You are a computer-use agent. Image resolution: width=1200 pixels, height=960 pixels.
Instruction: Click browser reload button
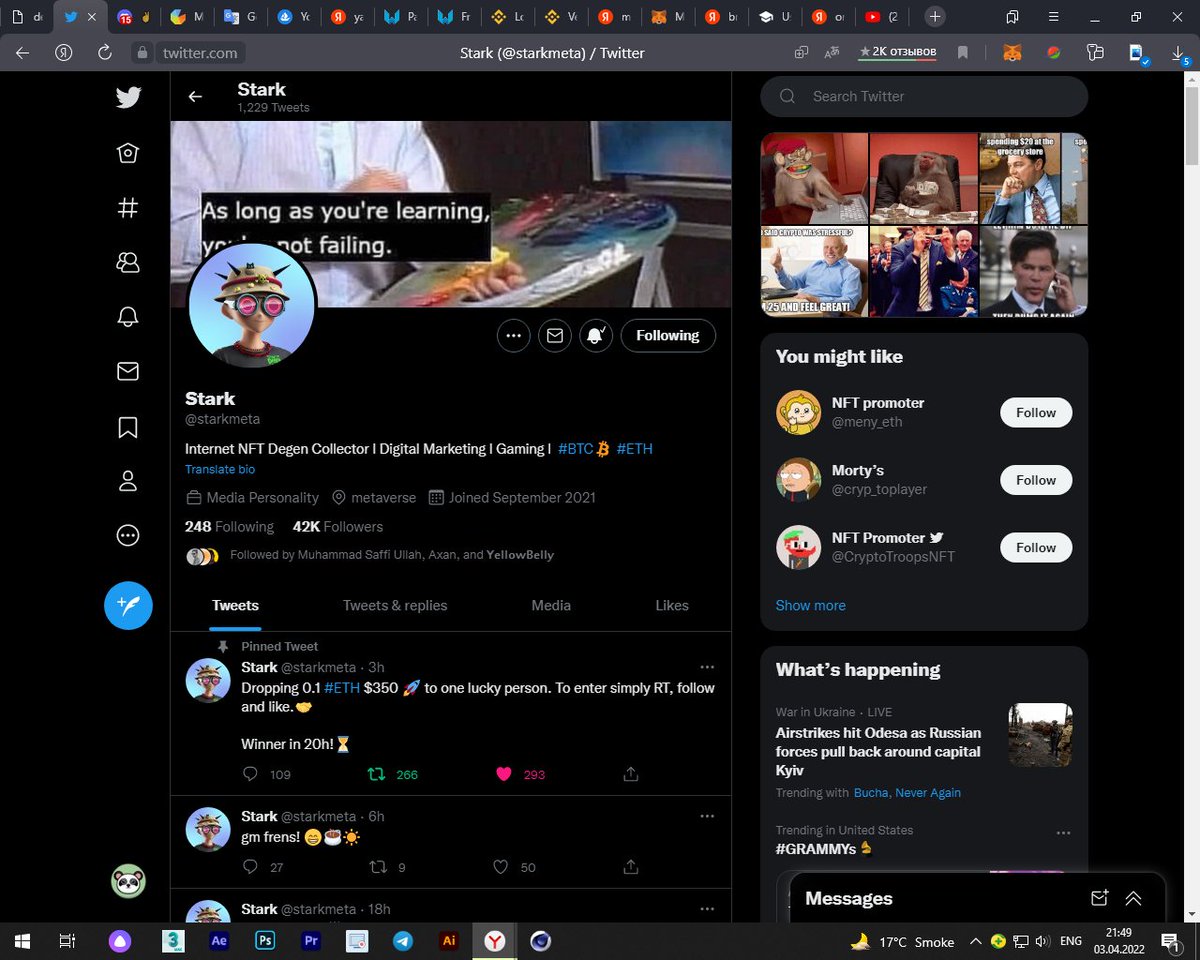tap(105, 52)
